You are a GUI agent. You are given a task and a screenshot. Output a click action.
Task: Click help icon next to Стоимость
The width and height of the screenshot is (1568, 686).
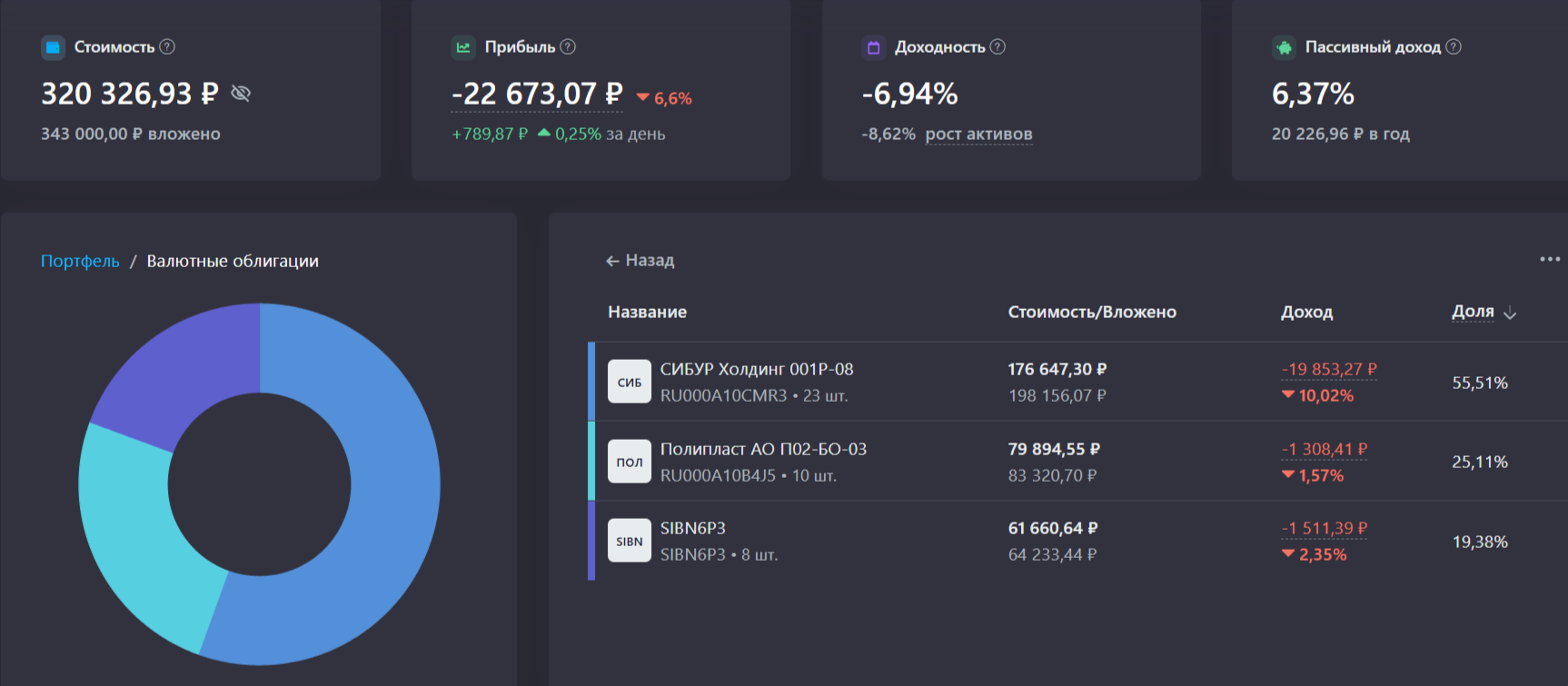167,46
